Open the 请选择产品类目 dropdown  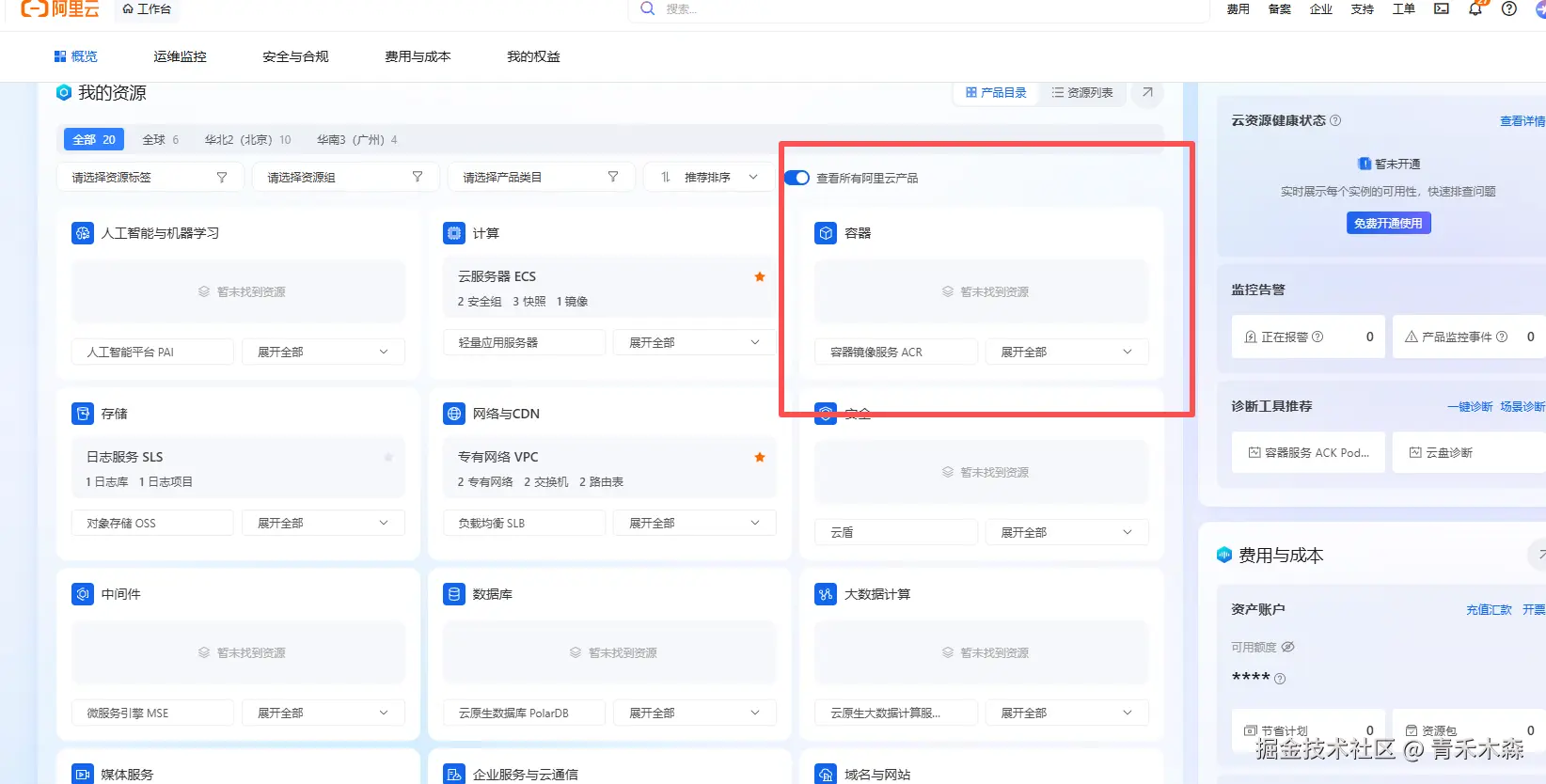click(x=542, y=177)
